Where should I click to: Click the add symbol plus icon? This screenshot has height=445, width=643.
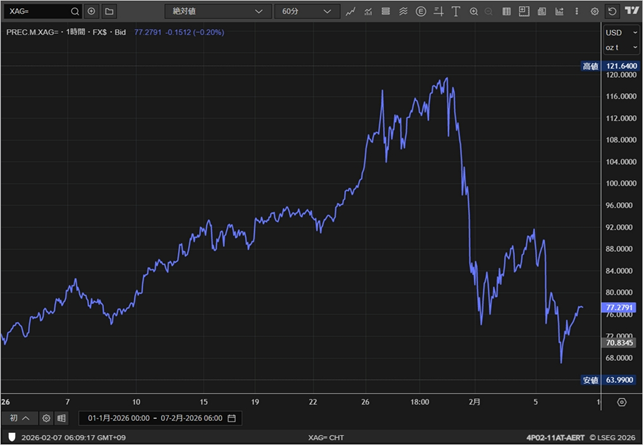92,11
